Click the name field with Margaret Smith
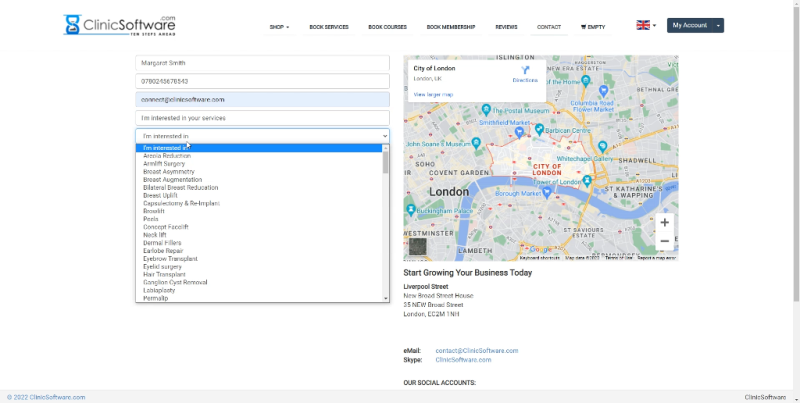The image size is (800, 403). point(262,63)
